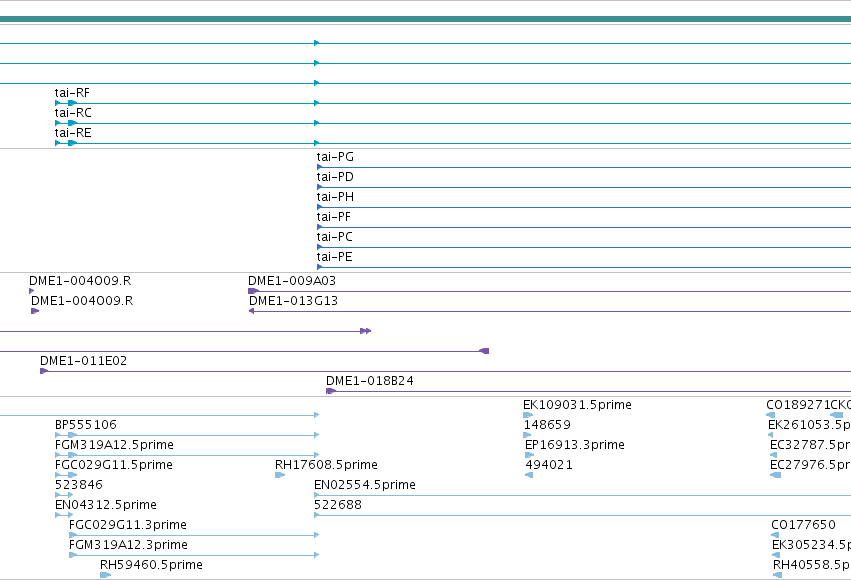Select the DME1-011E02 feature label

coord(84,361)
